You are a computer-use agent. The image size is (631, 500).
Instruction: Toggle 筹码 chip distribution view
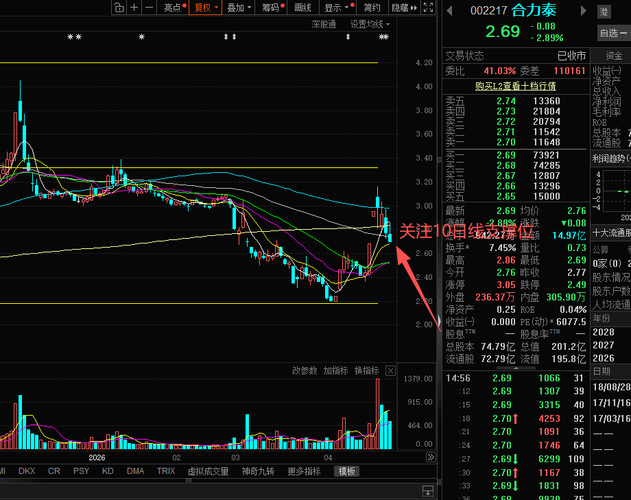coord(273,7)
